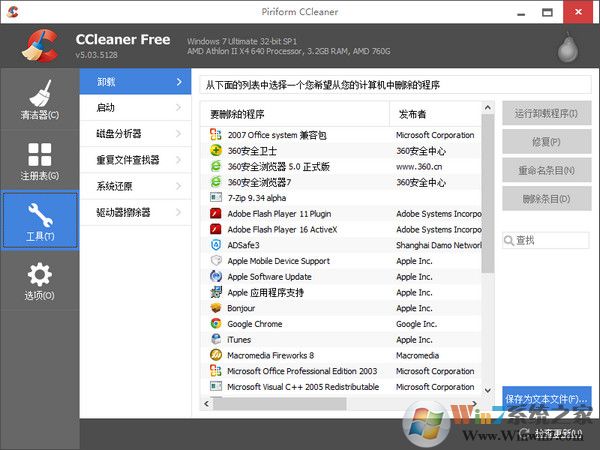The image size is (600, 450).
Task: Sort by 发布者 column header
Action: tap(435, 114)
